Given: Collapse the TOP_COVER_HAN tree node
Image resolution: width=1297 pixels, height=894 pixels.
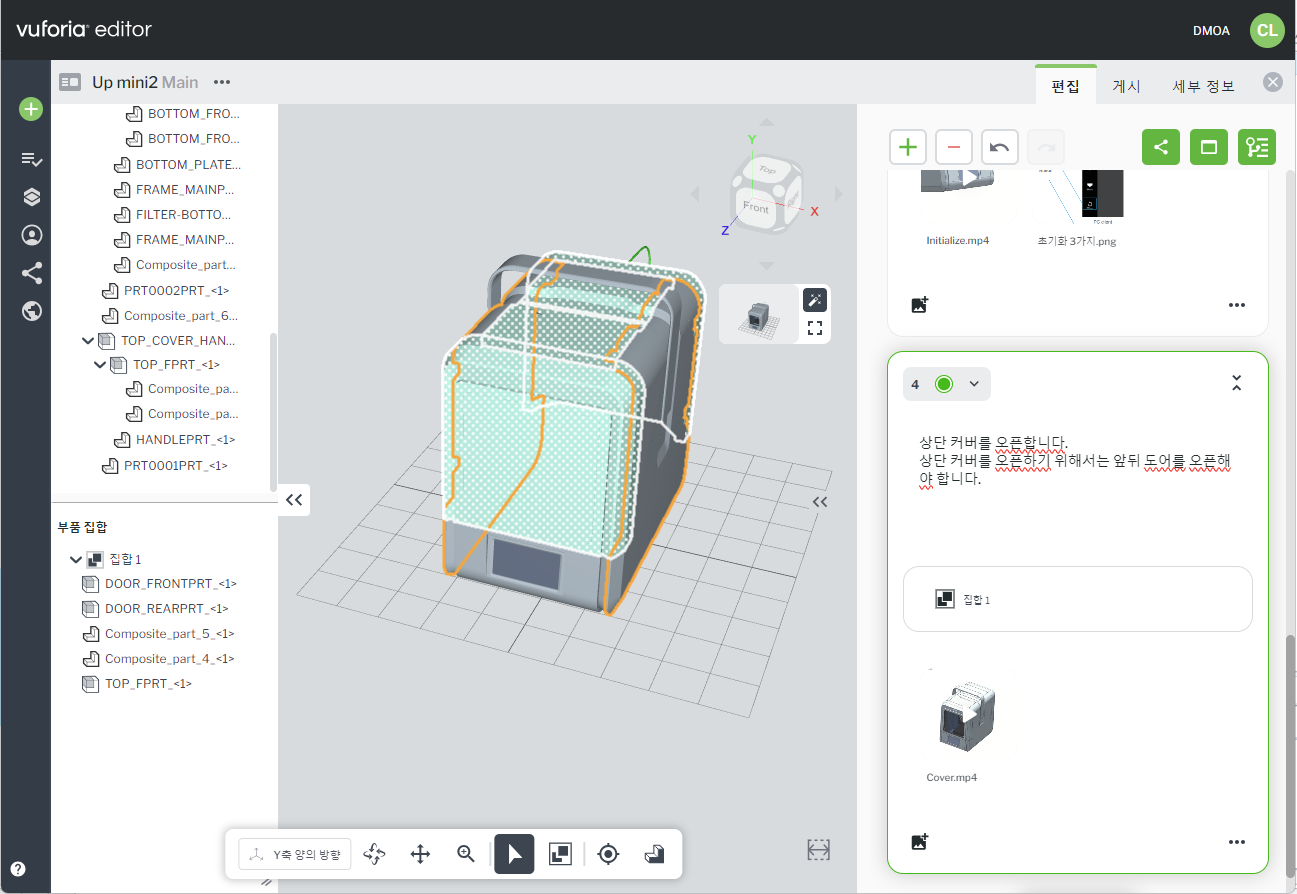Looking at the screenshot, I should (88, 341).
